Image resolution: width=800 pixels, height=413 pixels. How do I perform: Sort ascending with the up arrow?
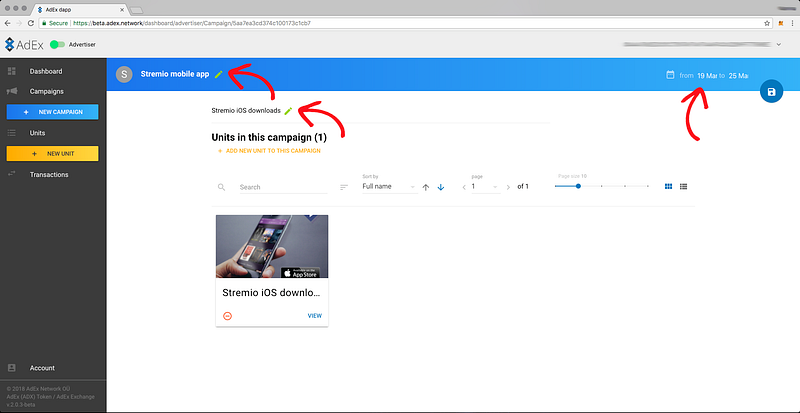click(426, 187)
